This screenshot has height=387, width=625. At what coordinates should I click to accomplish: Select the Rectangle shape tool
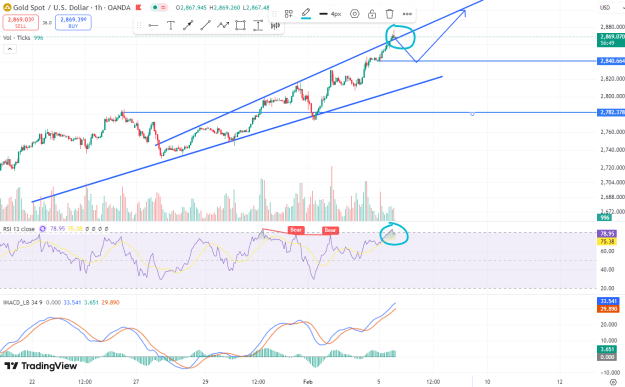pos(240,26)
